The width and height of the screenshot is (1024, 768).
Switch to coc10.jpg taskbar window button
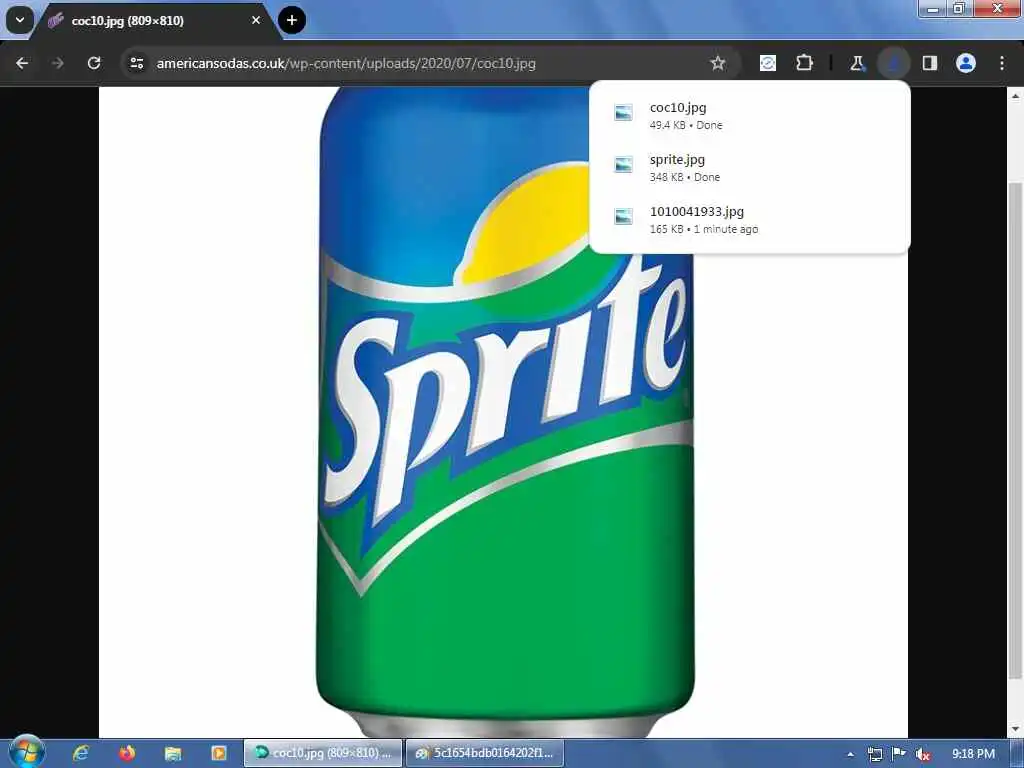(323, 753)
